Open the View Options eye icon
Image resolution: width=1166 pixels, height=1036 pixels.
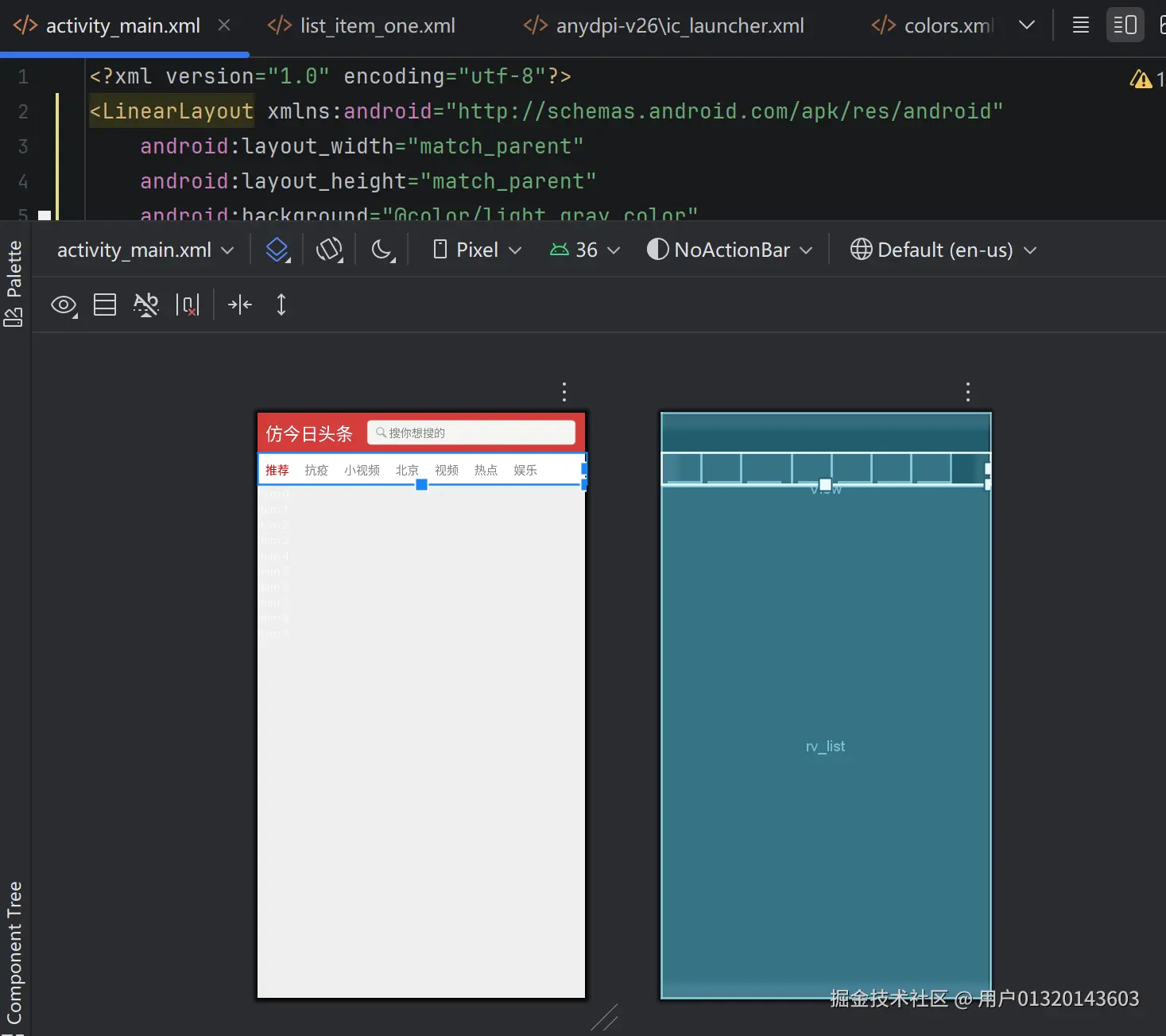click(64, 305)
